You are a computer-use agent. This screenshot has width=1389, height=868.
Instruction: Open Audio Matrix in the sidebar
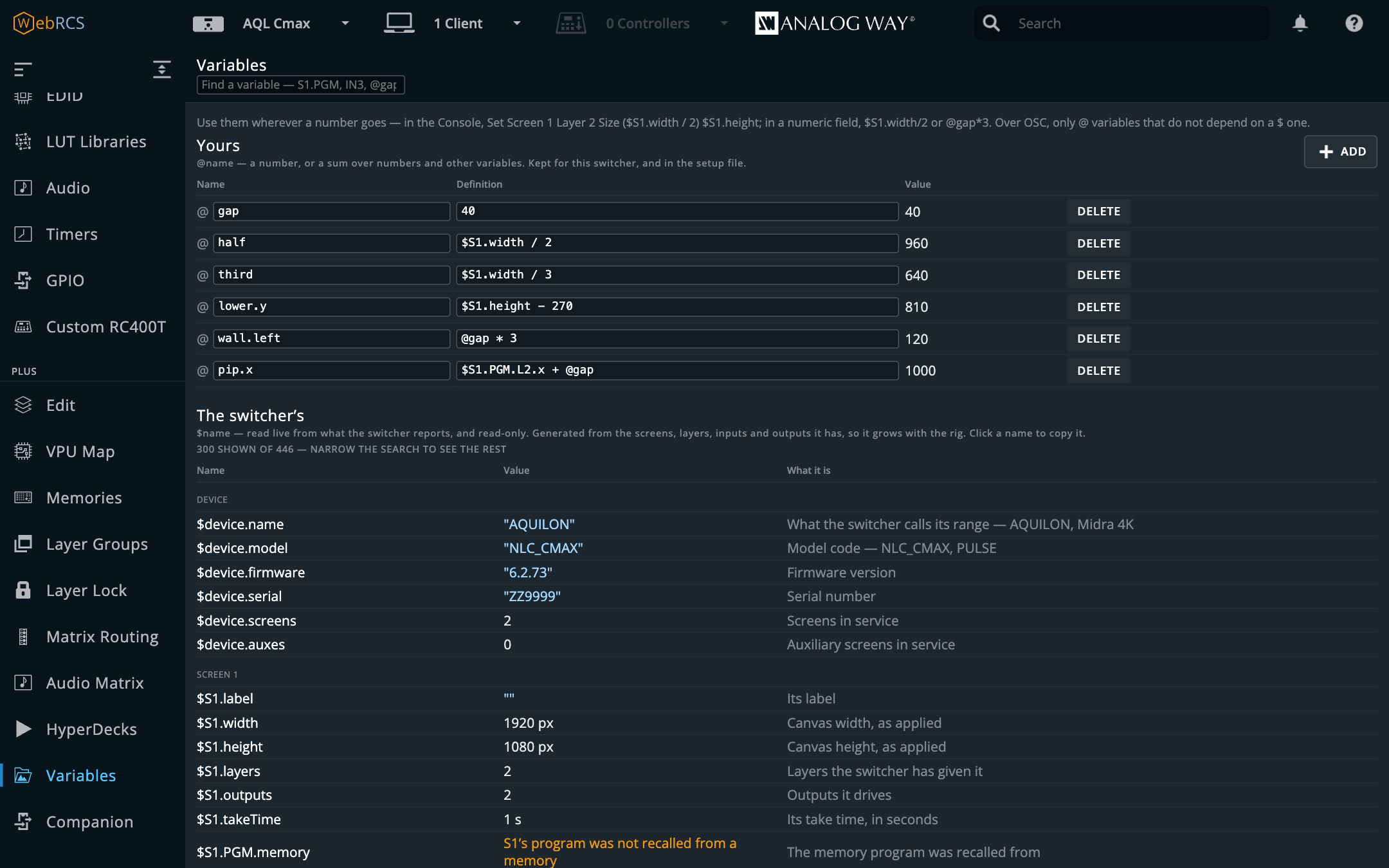coord(95,683)
